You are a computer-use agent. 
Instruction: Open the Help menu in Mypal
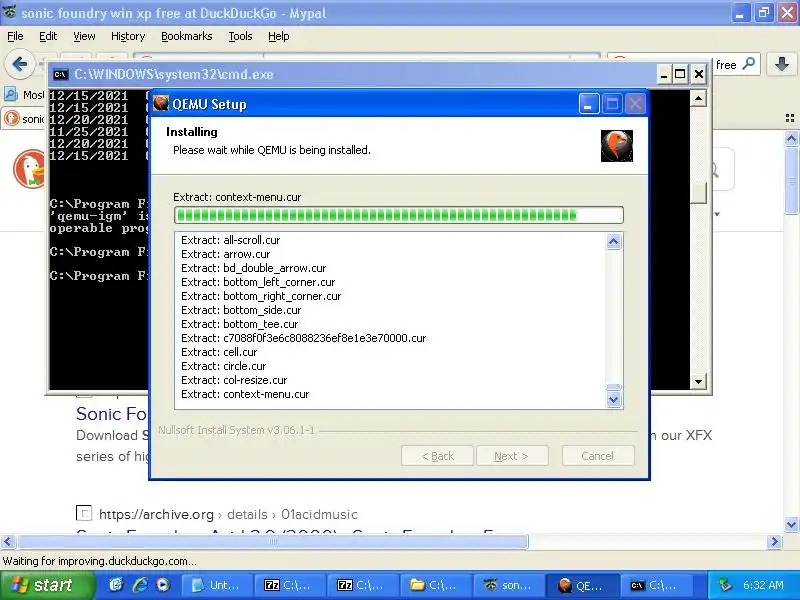pyautogui.click(x=279, y=36)
